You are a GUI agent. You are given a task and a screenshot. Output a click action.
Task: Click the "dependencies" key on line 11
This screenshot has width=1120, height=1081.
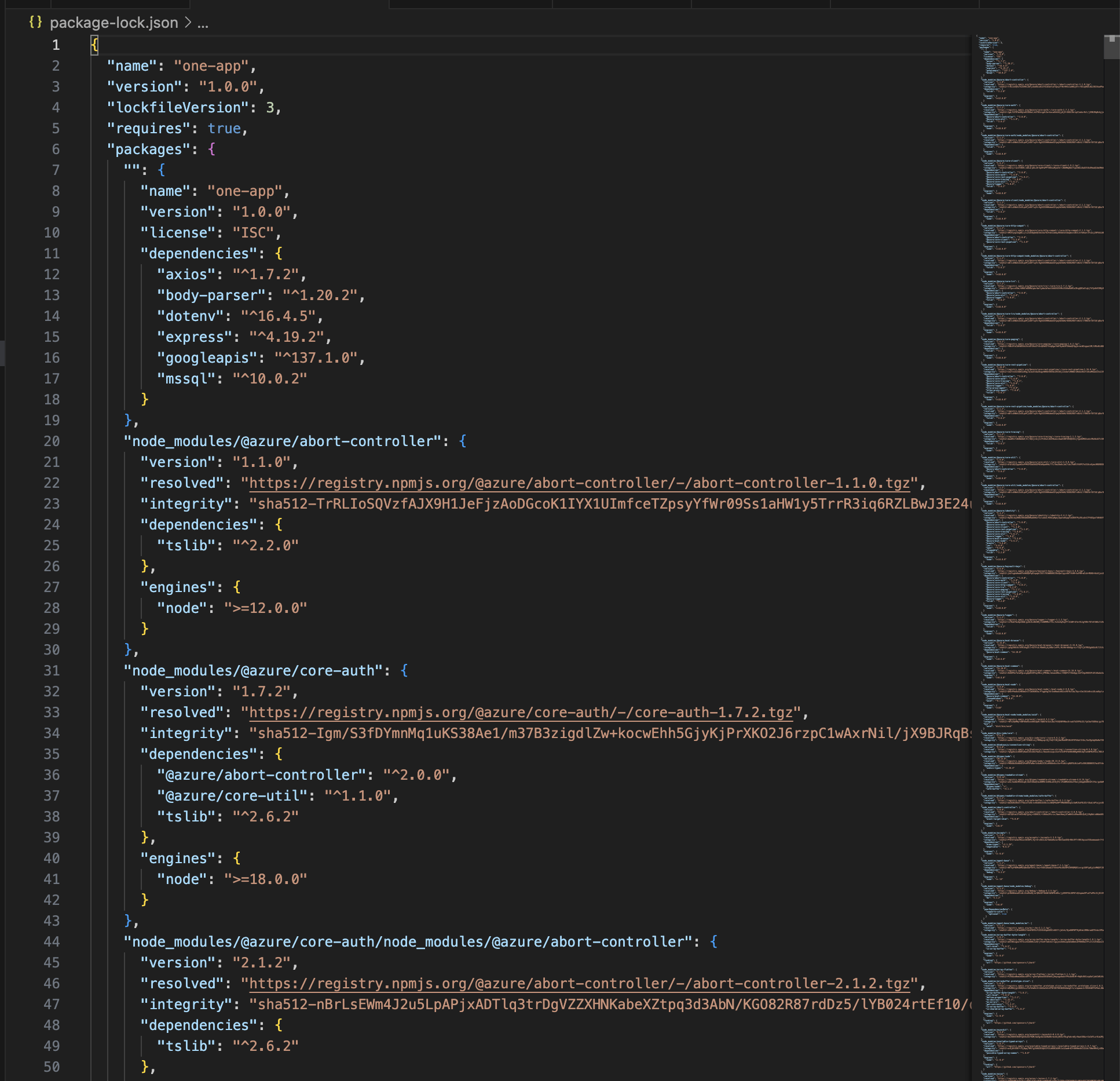pos(203,253)
